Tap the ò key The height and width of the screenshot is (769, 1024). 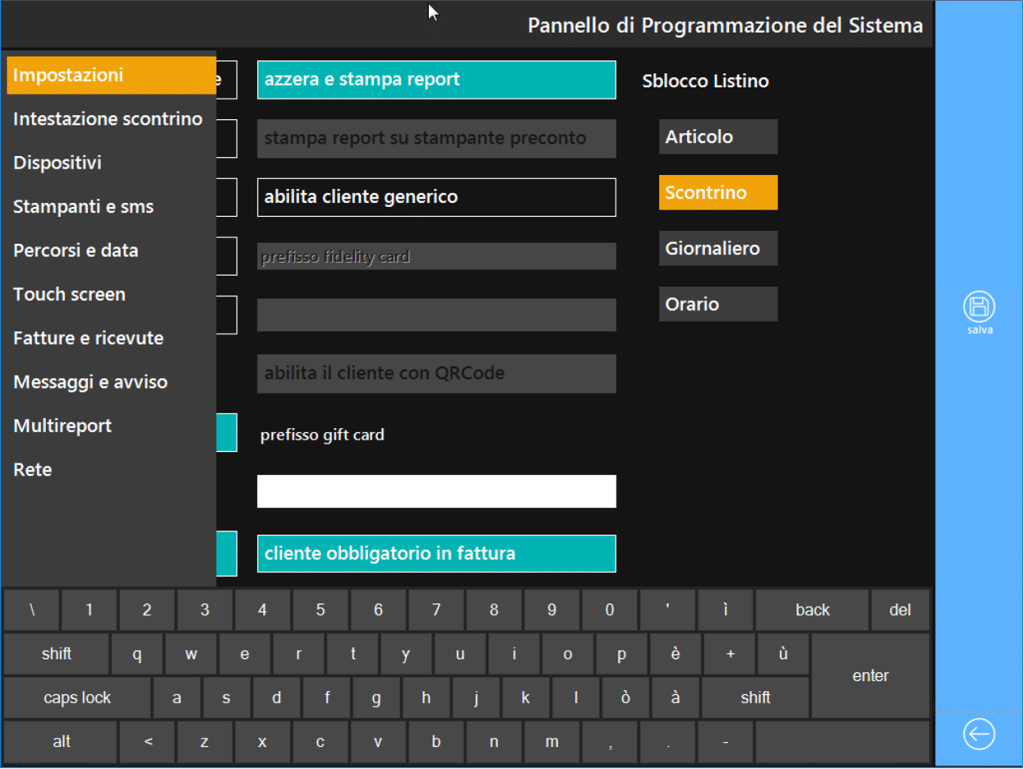(x=625, y=698)
